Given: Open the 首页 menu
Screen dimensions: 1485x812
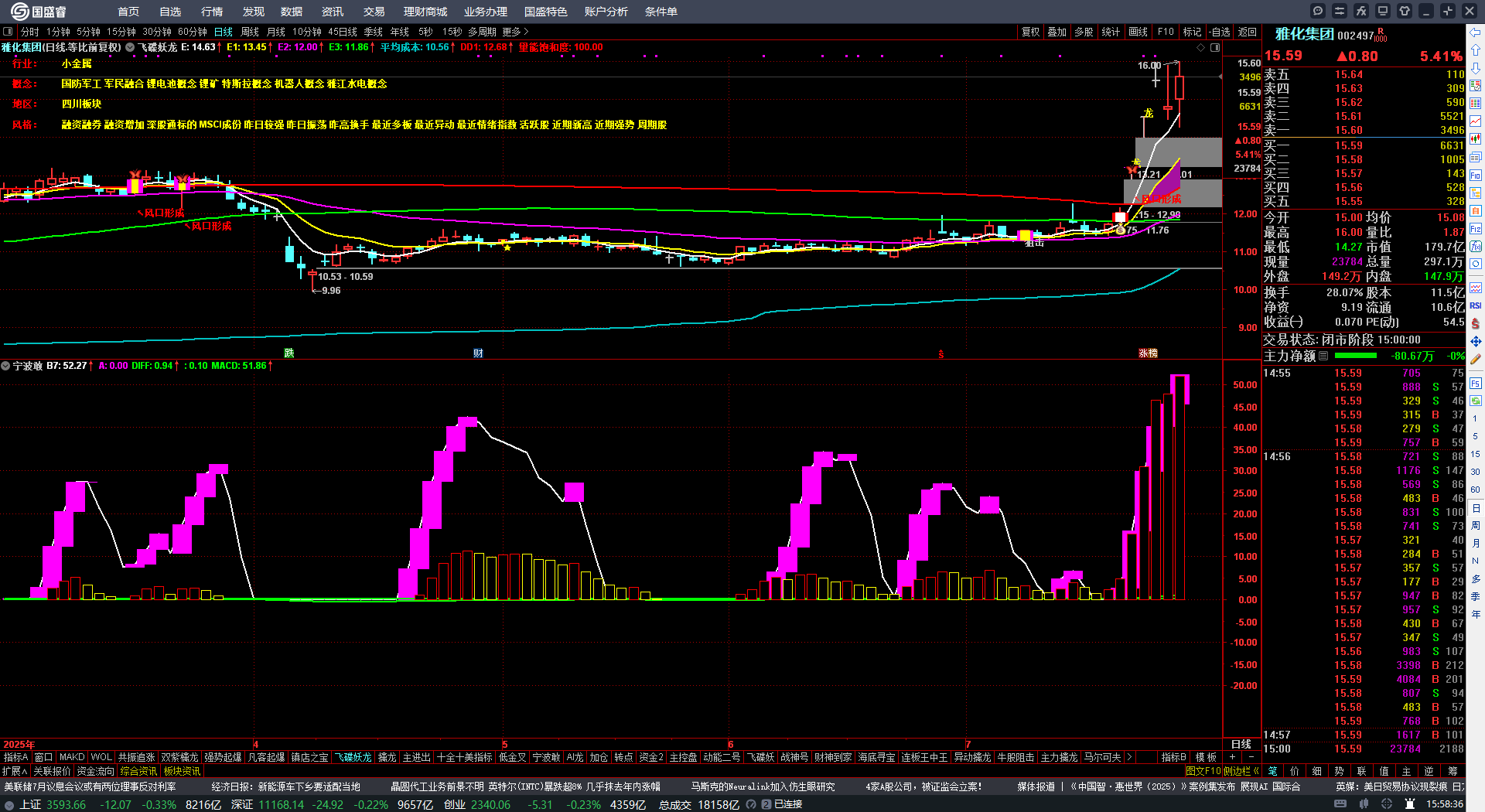Looking at the screenshot, I should pos(128,12).
